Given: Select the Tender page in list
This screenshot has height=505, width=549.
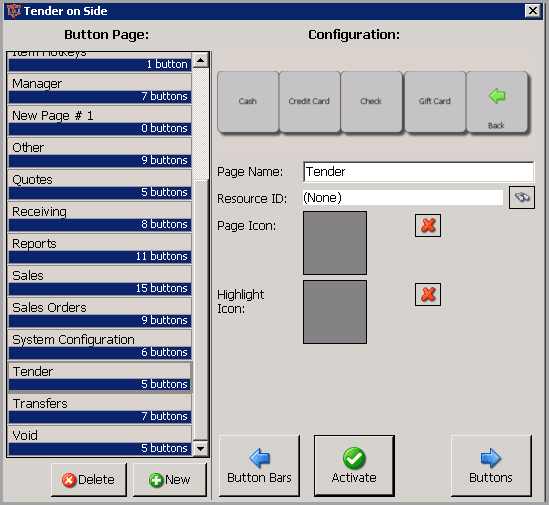Looking at the screenshot, I should pyautogui.click(x=100, y=376).
